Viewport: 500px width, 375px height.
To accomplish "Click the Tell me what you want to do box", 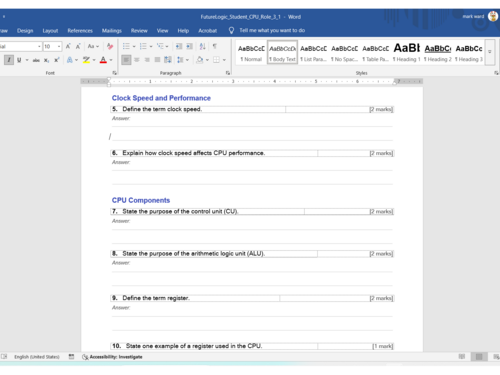I will [x=272, y=30].
